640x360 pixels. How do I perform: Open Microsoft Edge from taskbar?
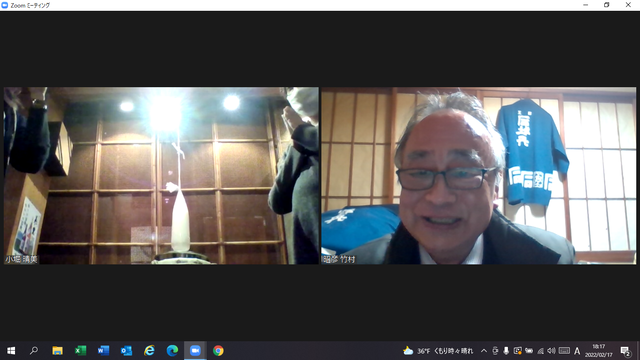click(172, 351)
